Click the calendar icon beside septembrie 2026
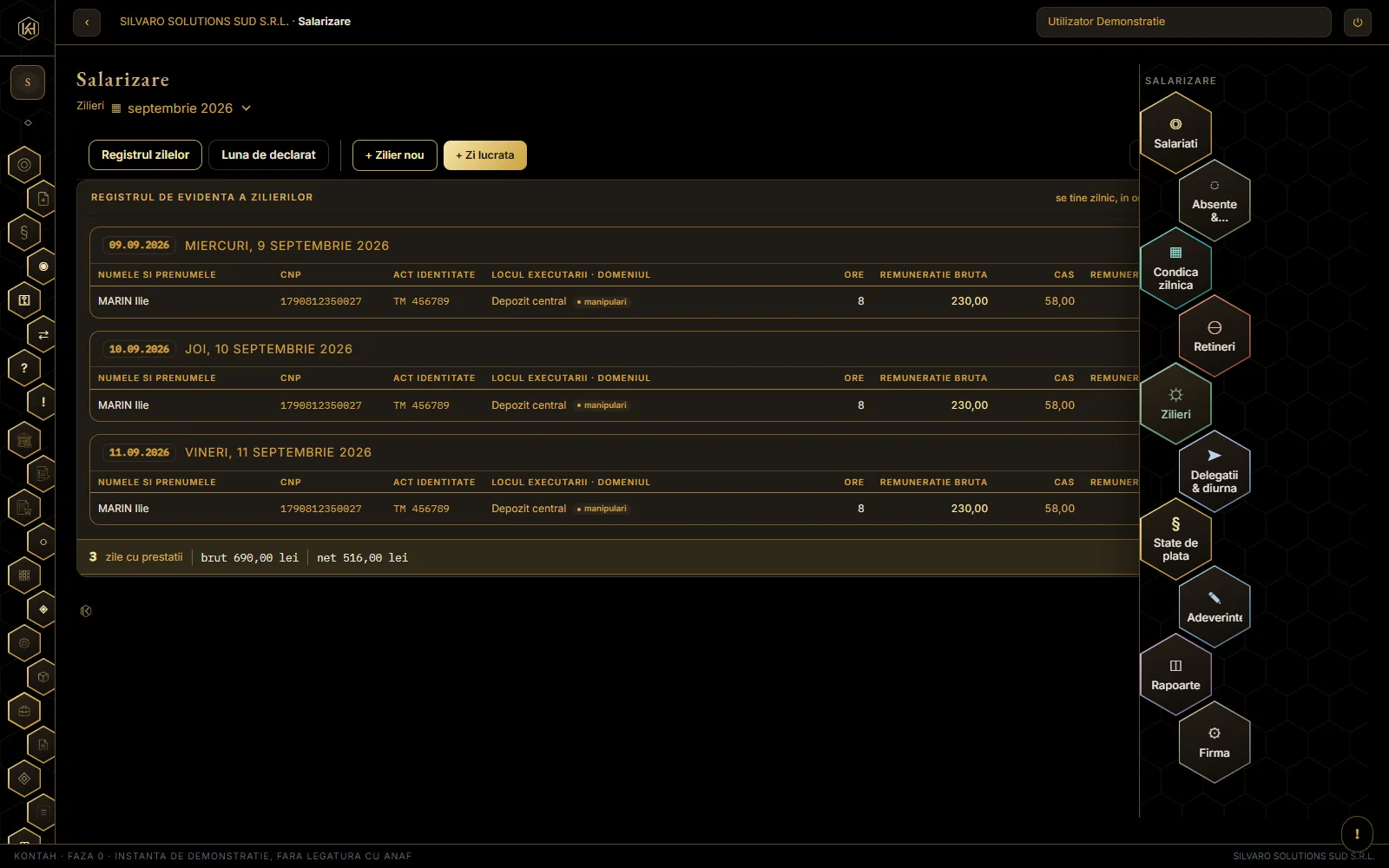1389x868 pixels. click(x=116, y=108)
